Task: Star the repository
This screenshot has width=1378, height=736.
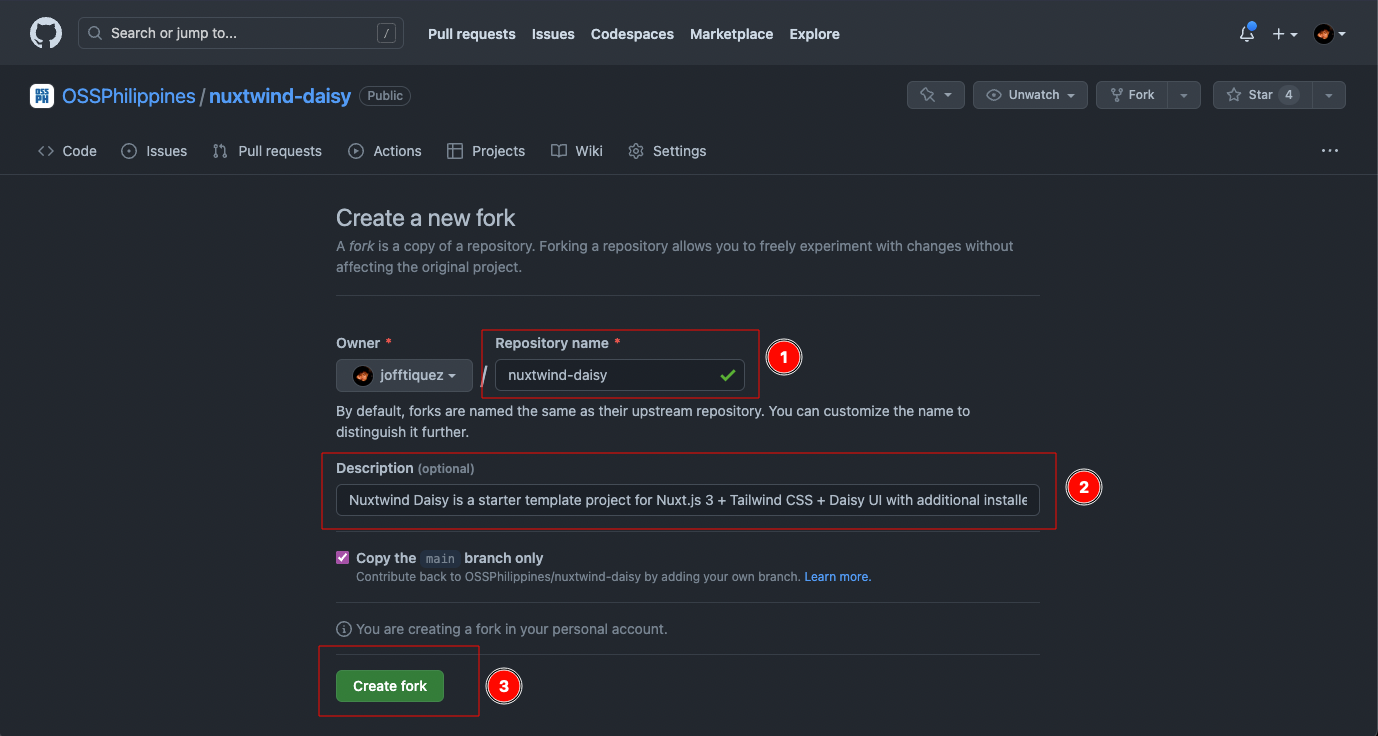Action: coord(1261,95)
